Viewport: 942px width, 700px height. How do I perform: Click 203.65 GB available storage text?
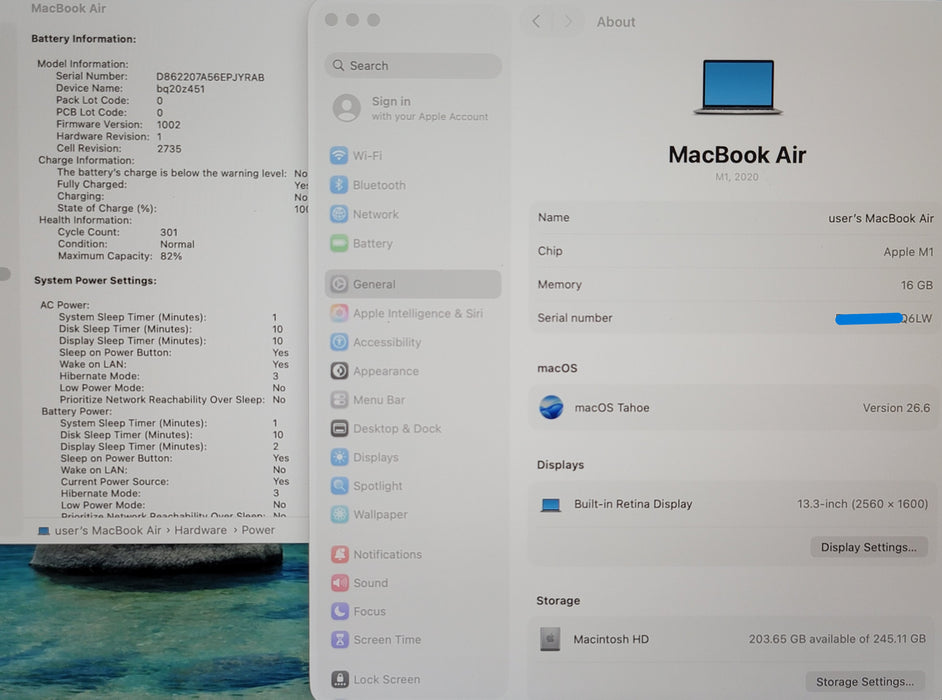(837, 639)
